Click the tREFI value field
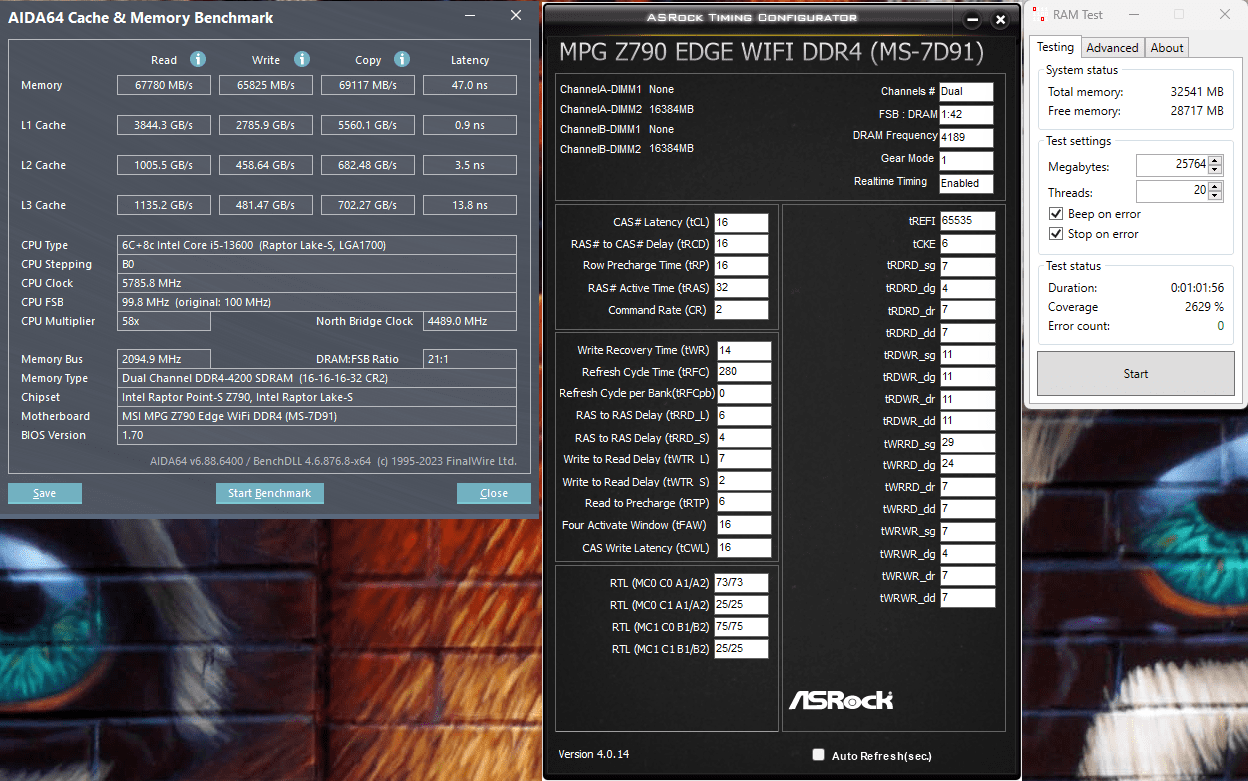This screenshot has height=781, width=1248. (x=967, y=221)
